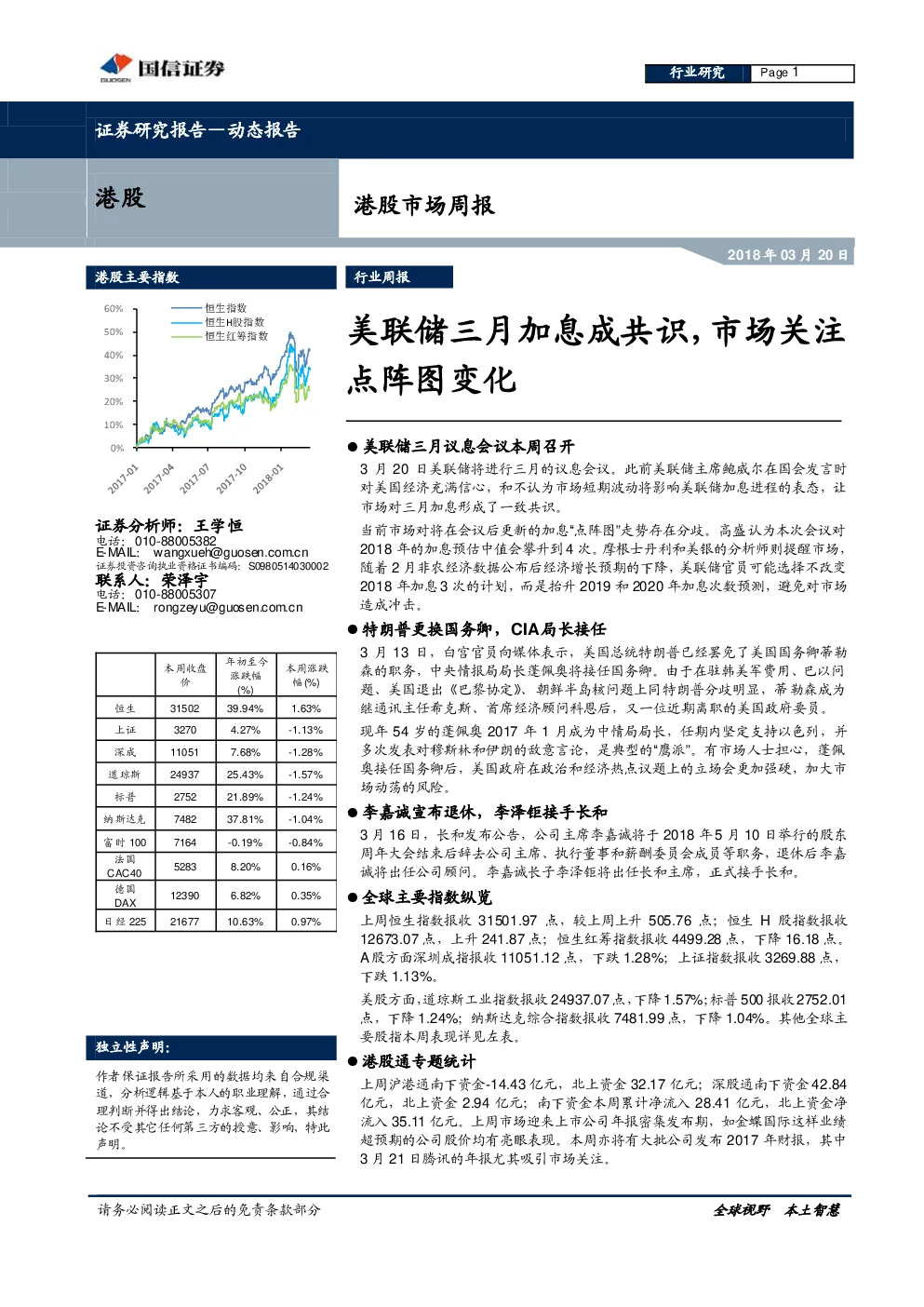Click the date 2018年03月20日

click(x=787, y=255)
